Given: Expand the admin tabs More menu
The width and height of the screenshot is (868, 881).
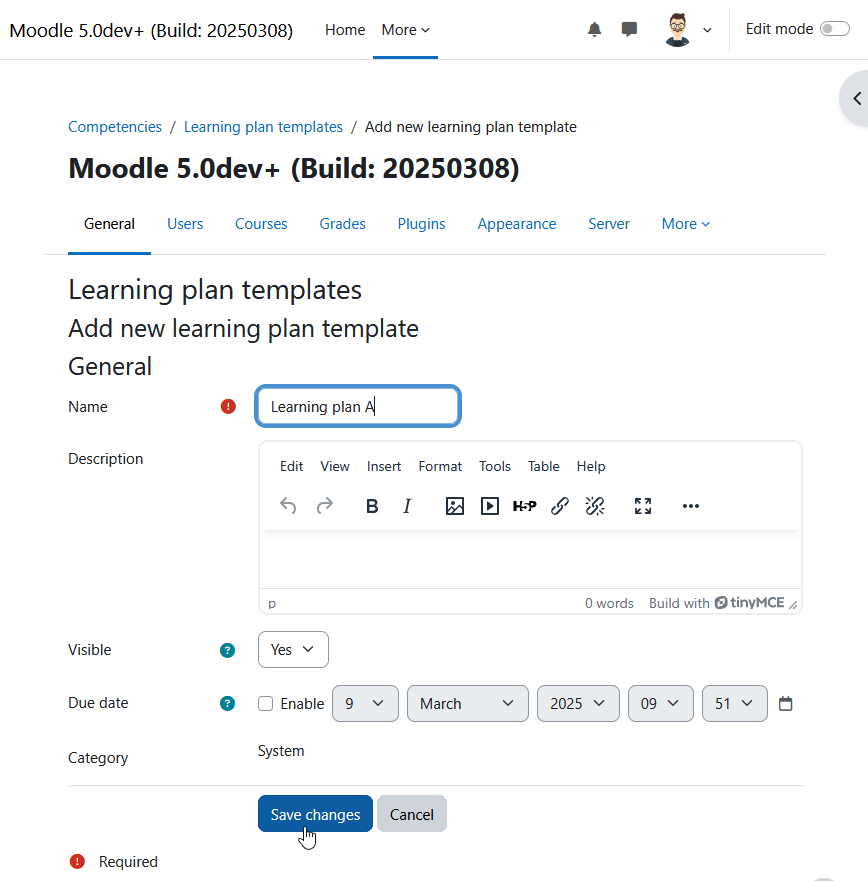Looking at the screenshot, I should point(685,224).
